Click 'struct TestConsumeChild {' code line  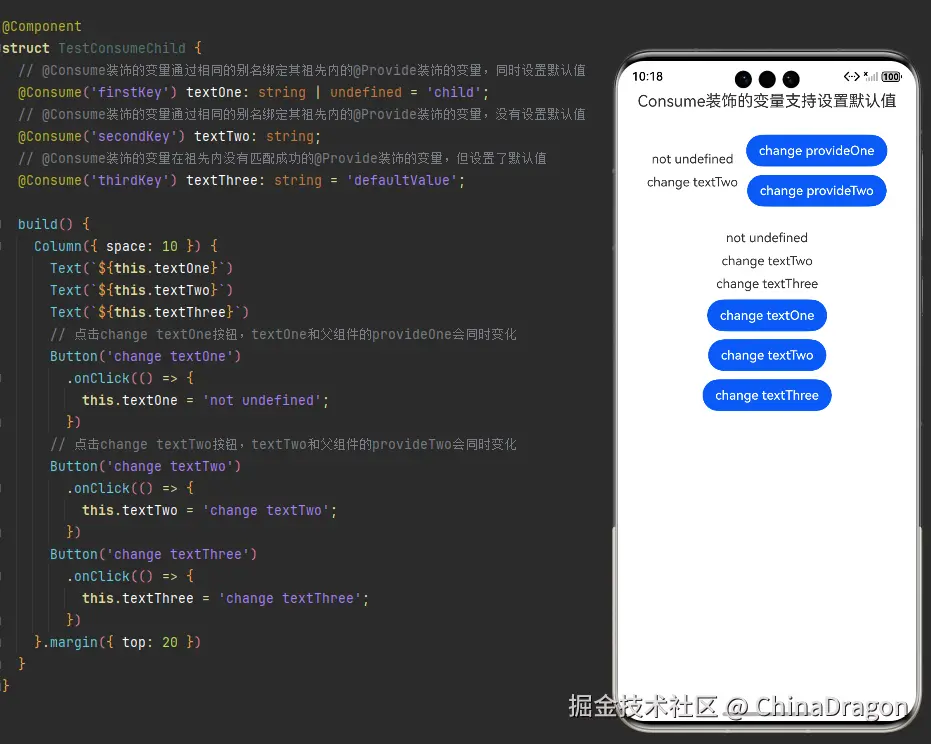pos(102,48)
